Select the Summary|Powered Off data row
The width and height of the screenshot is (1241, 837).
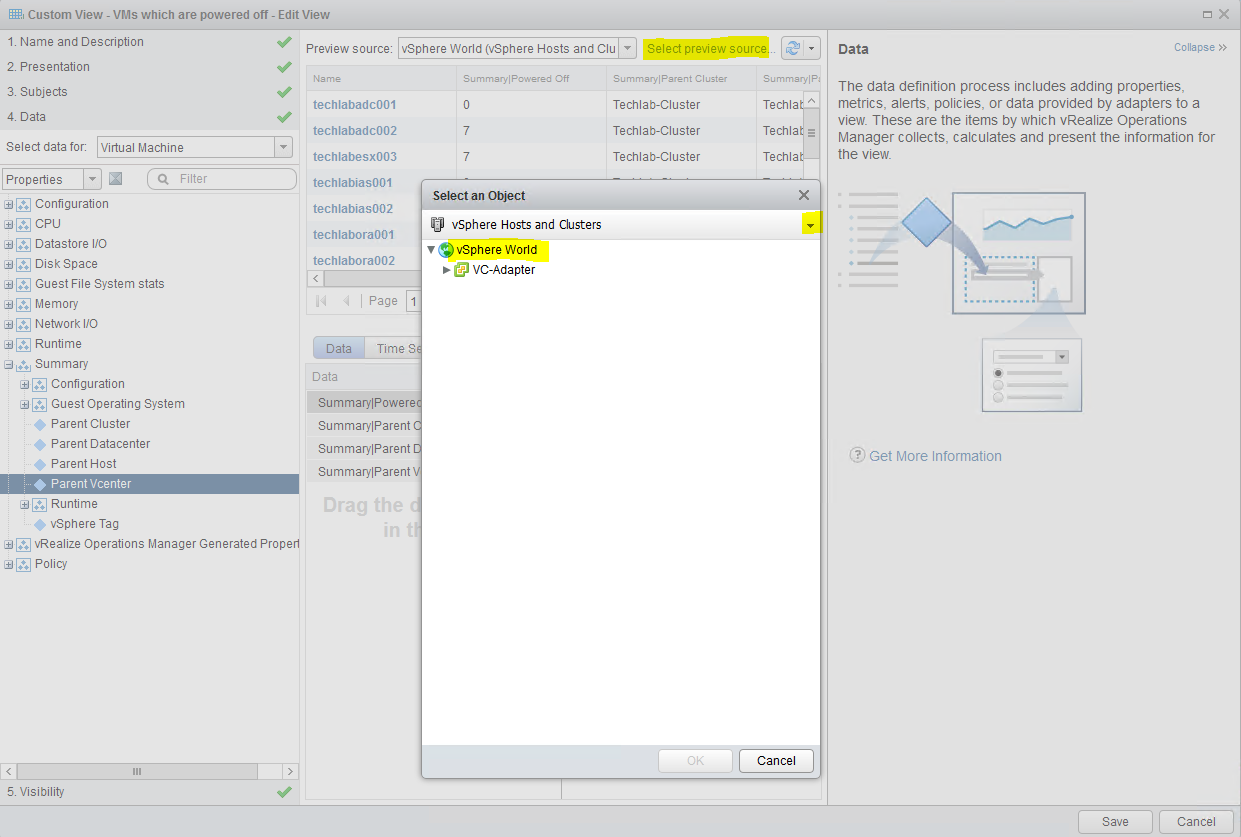point(364,403)
